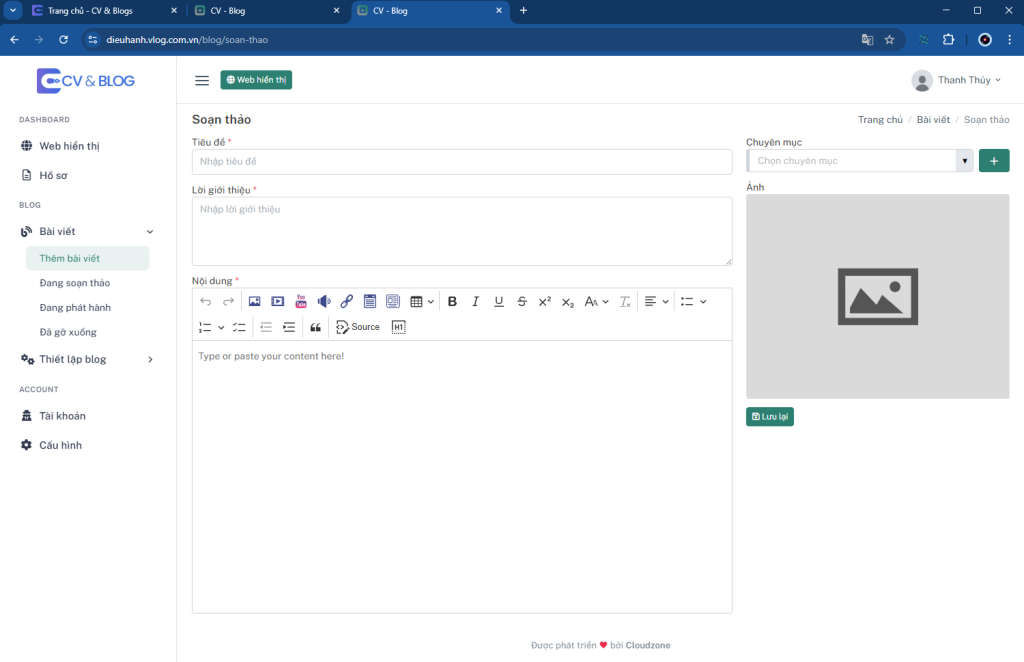Screen dimensions: 1024x662
Task: Insert a block quote
Action: [x=316, y=327]
